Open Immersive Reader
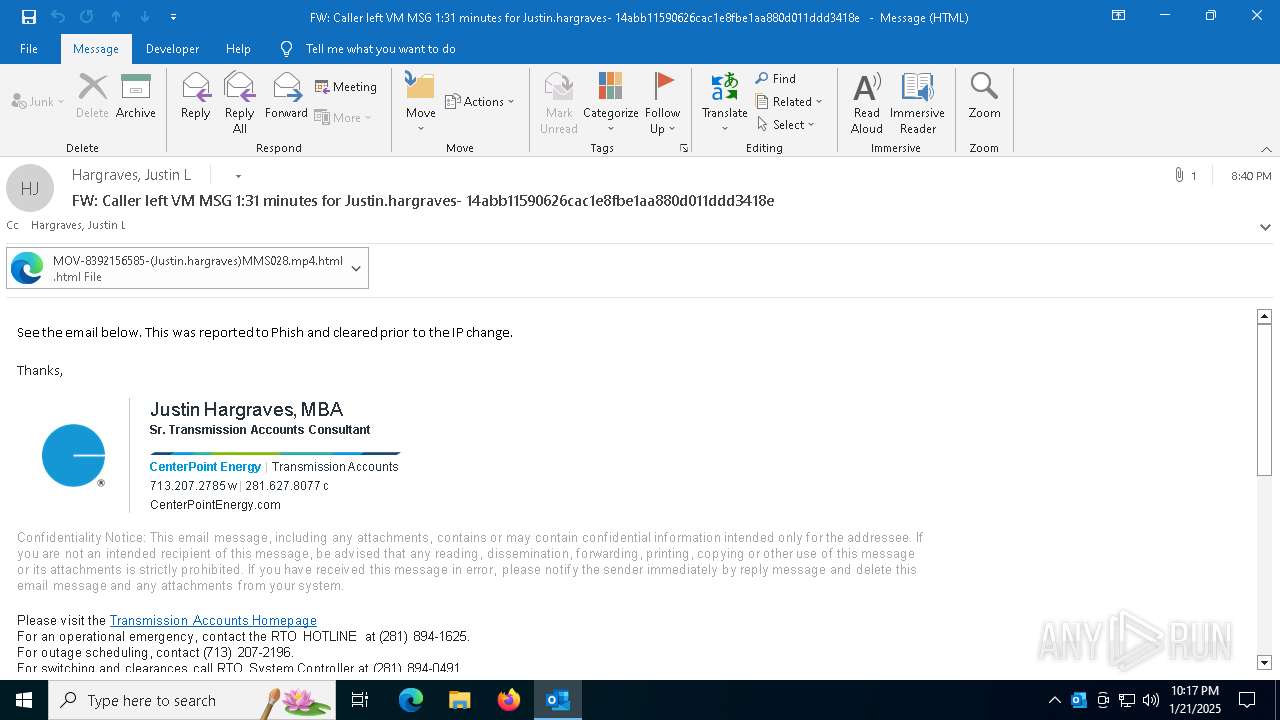 [x=917, y=102]
